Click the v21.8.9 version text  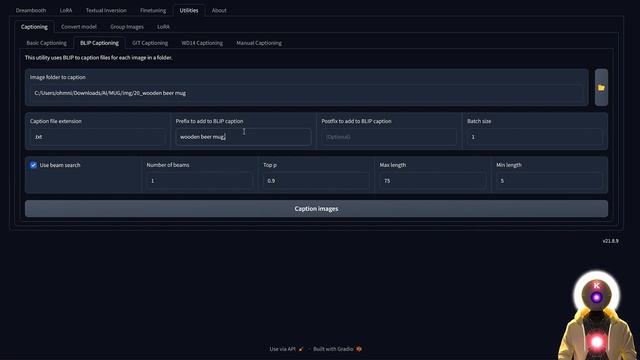tap(610, 241)
